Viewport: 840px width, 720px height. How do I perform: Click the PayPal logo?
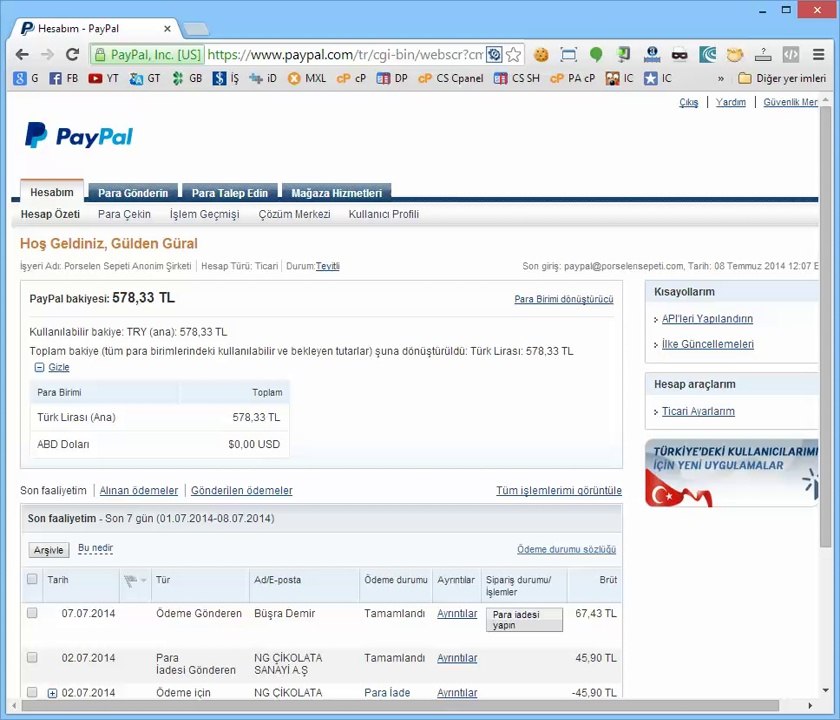[79, 136]
